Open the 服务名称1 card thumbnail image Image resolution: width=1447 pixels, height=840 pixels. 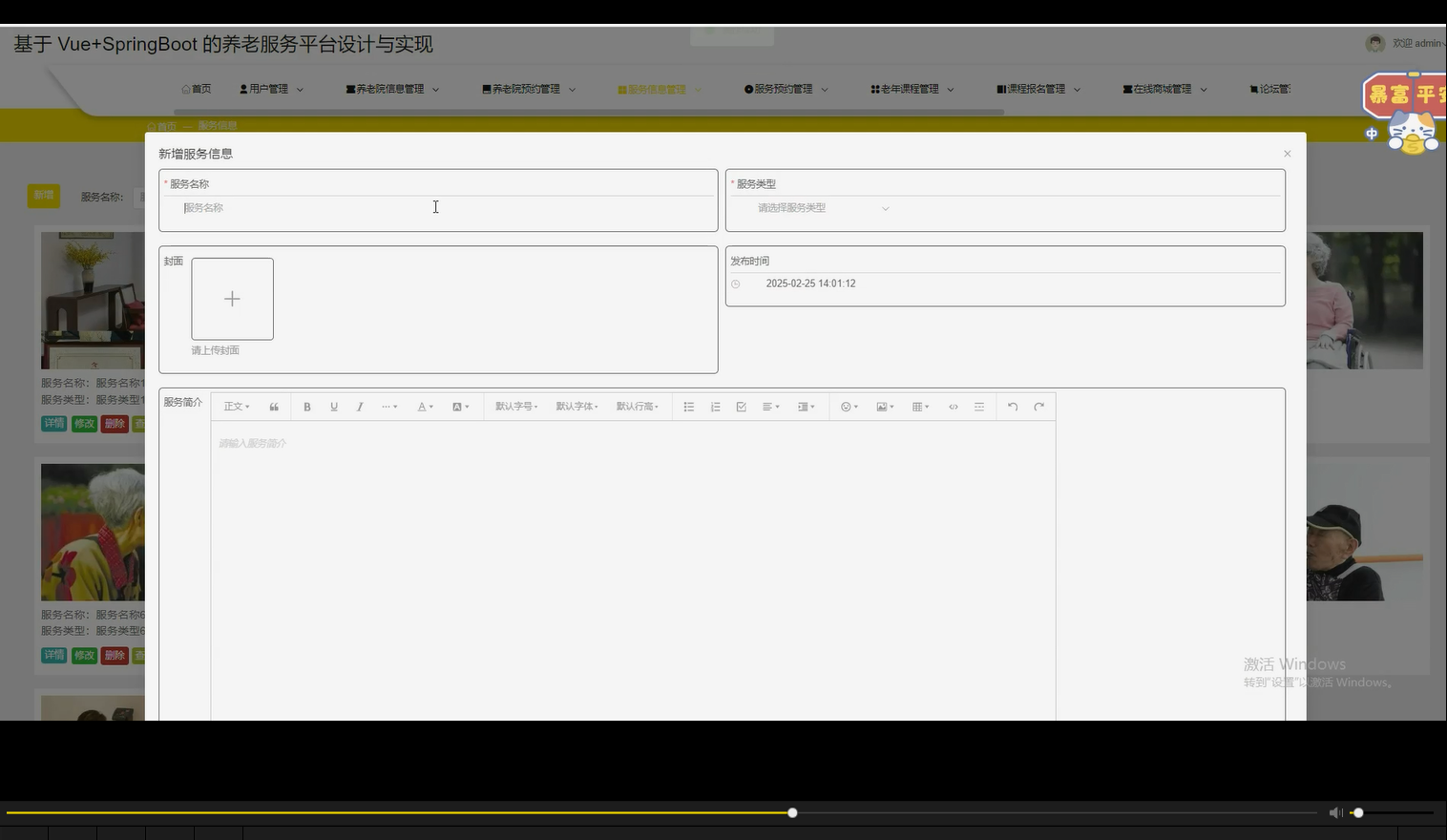pos(93,301)
